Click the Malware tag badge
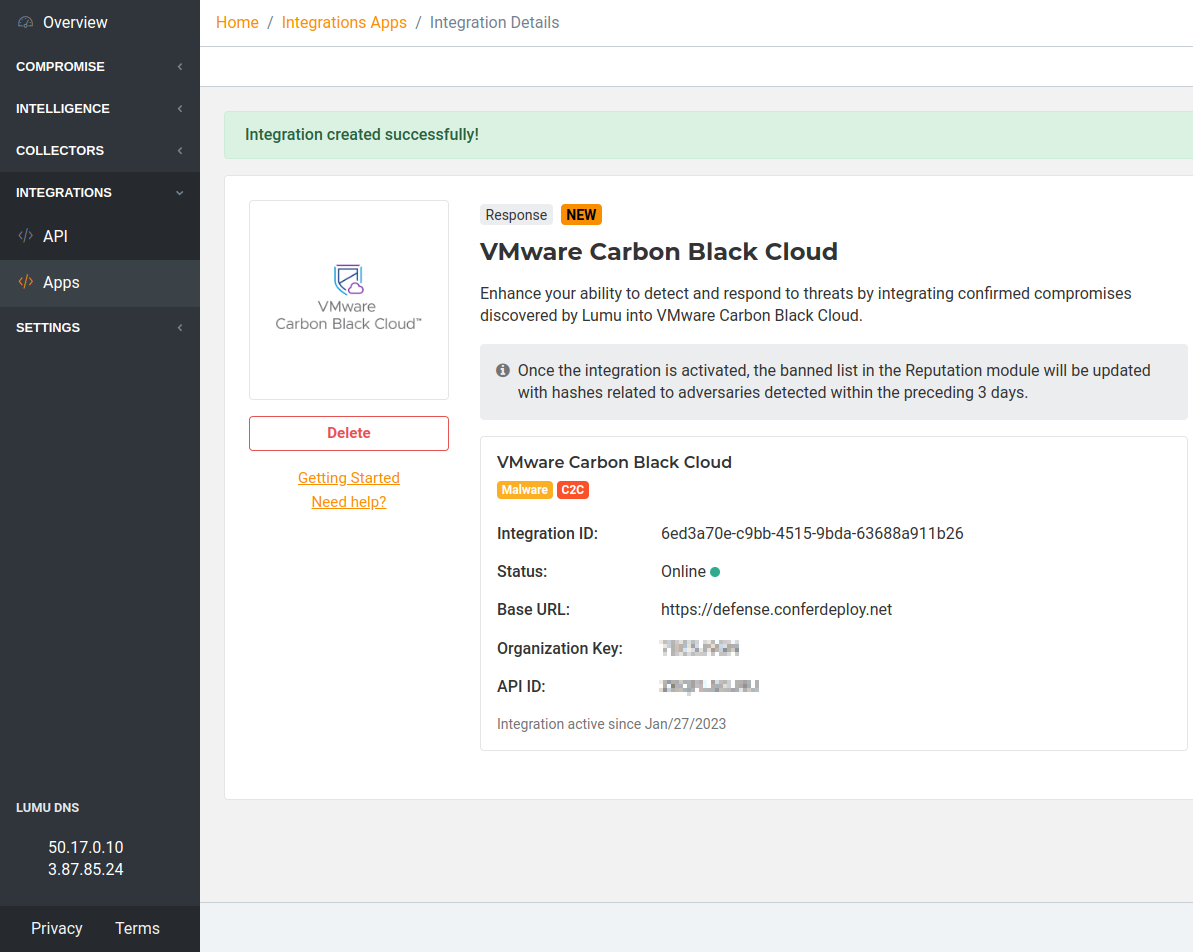Screen dimensions: 1193x952 pos(524,490)
